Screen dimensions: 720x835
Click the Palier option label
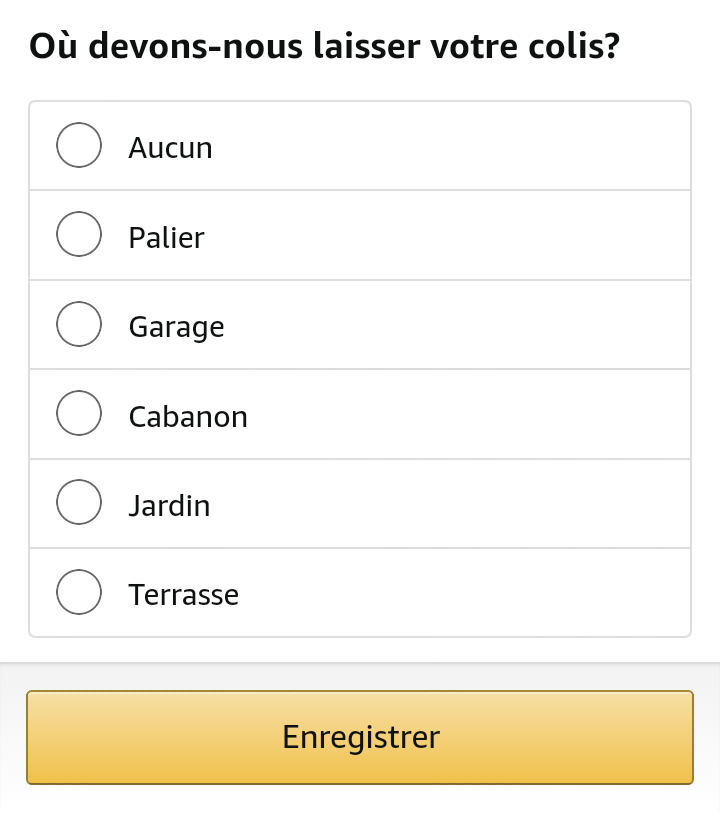(x=166, y=237)
